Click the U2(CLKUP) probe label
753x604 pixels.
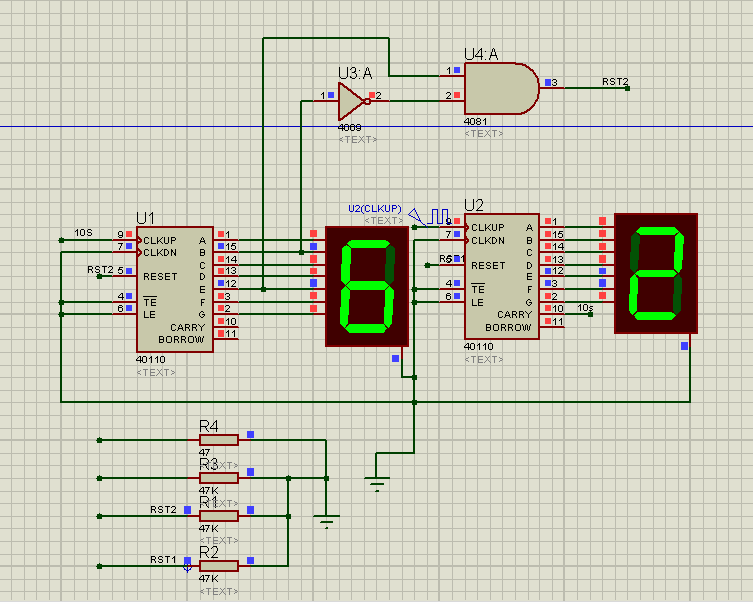coord(375,209)
